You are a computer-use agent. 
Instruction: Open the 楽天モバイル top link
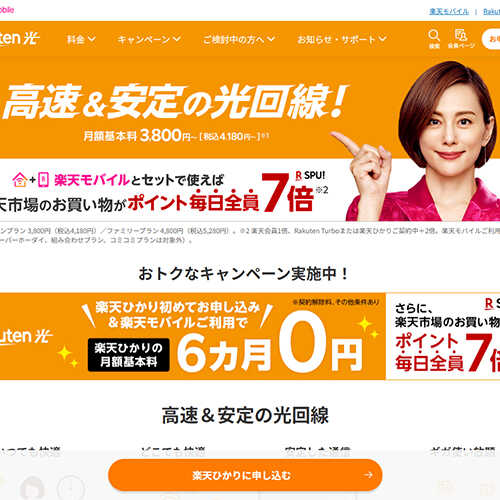pyautogui.click(x=449, y=12)
